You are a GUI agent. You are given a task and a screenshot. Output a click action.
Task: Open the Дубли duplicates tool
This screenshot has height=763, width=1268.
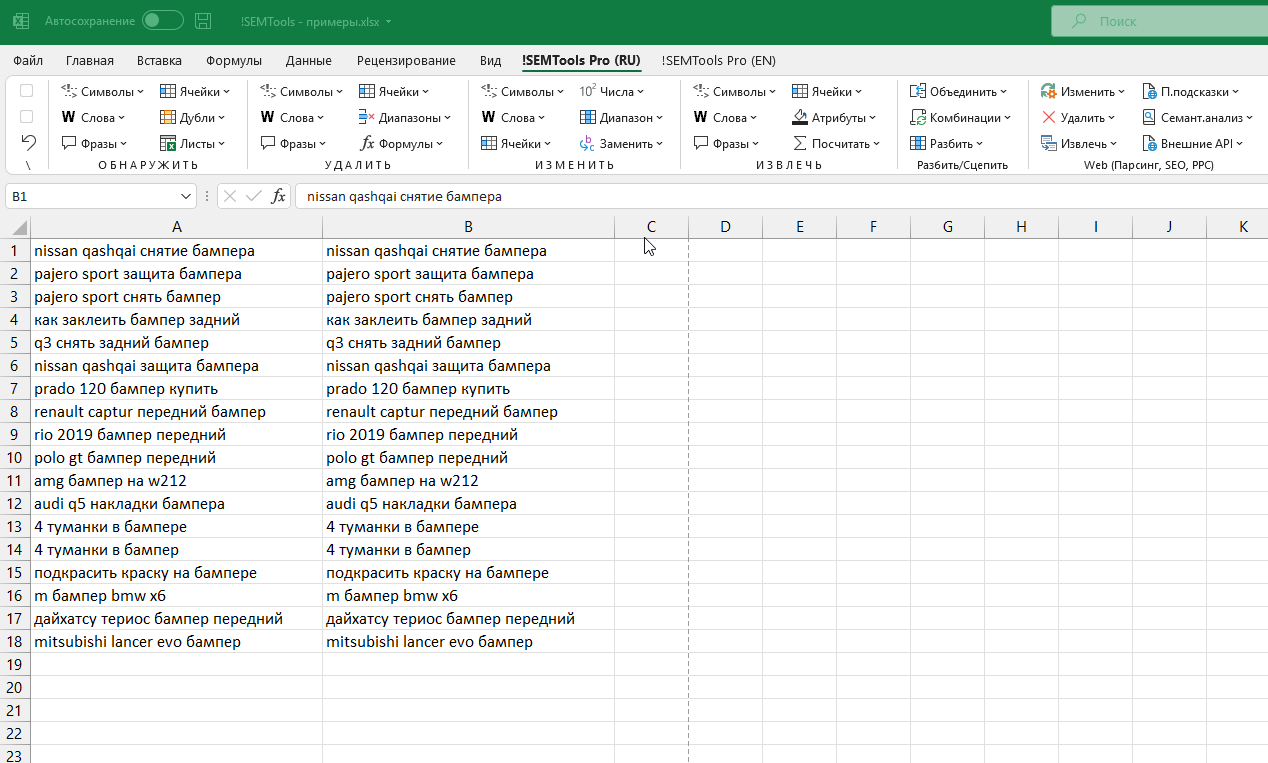point(193,117)
